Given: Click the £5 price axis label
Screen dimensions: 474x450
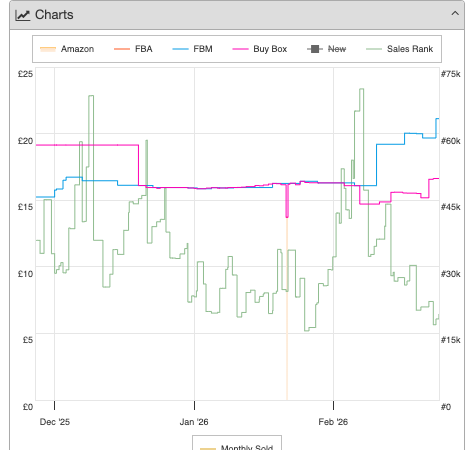Looking at the screenshot, I should pyautogui.click(x=28, y=340).
